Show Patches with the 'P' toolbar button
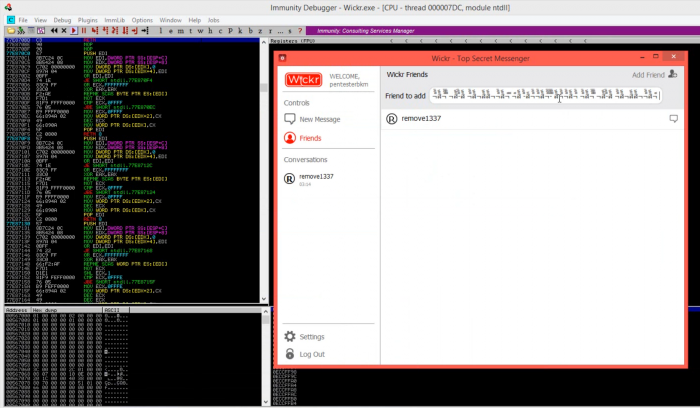The image size is (700, 408). (230, 31)
